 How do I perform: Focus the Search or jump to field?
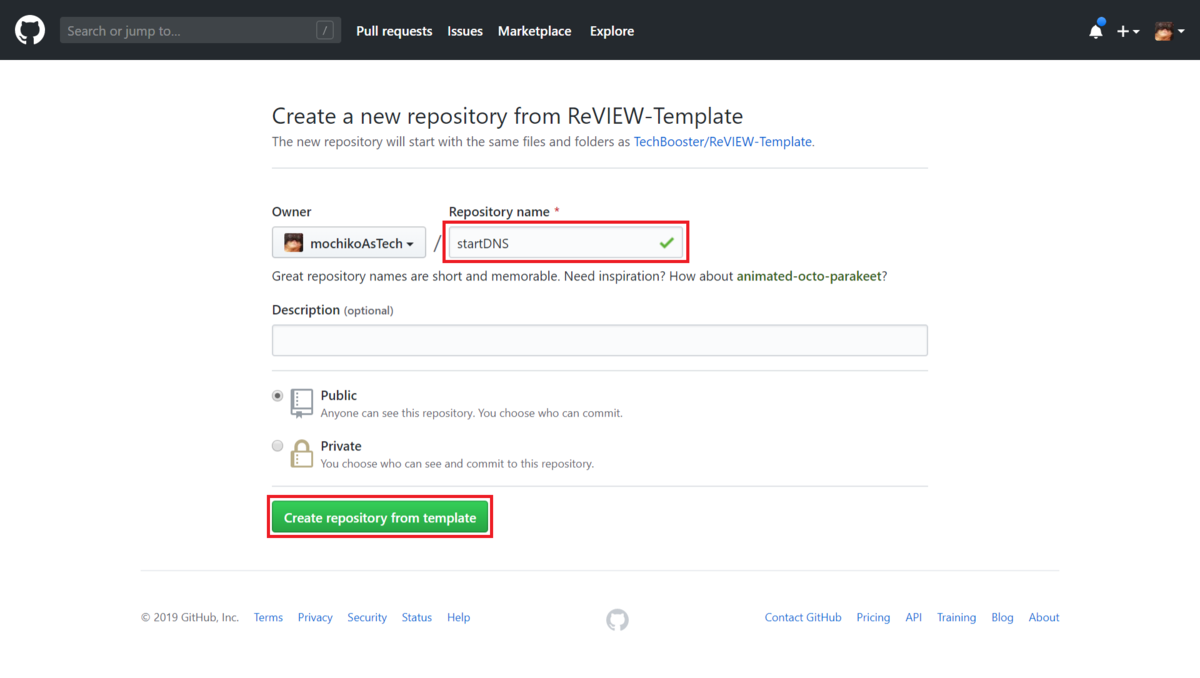click(x=200, y=30)
